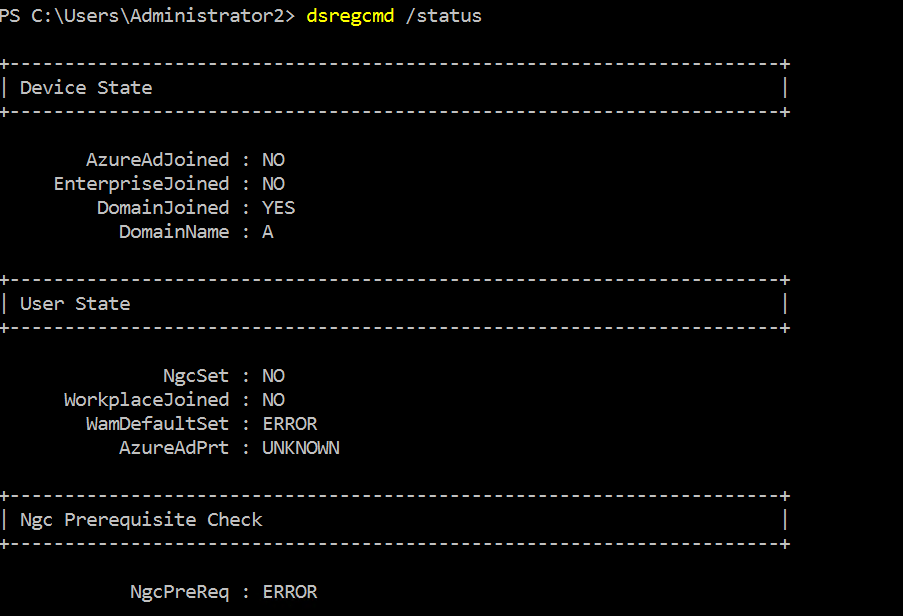Click the Ngc Prerequisite Check header
This screenshot has width=903, height=616.
pyautogui.click(x=141, y=520)
